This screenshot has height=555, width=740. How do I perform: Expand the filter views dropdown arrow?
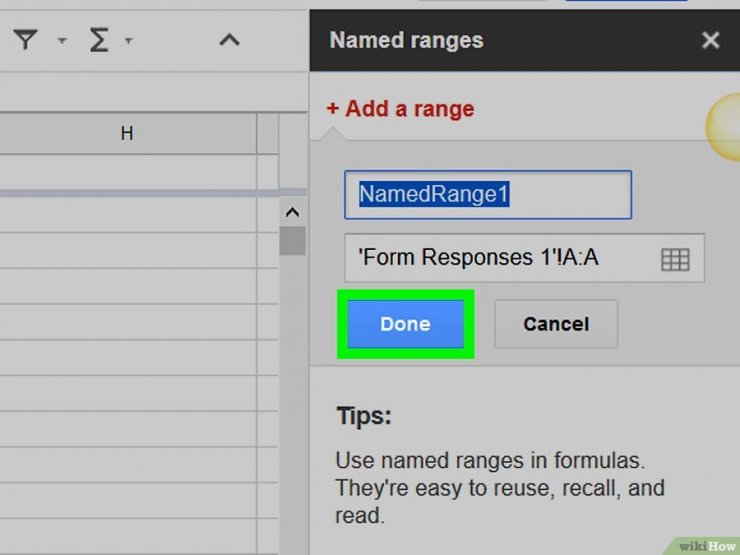(62, 41)
